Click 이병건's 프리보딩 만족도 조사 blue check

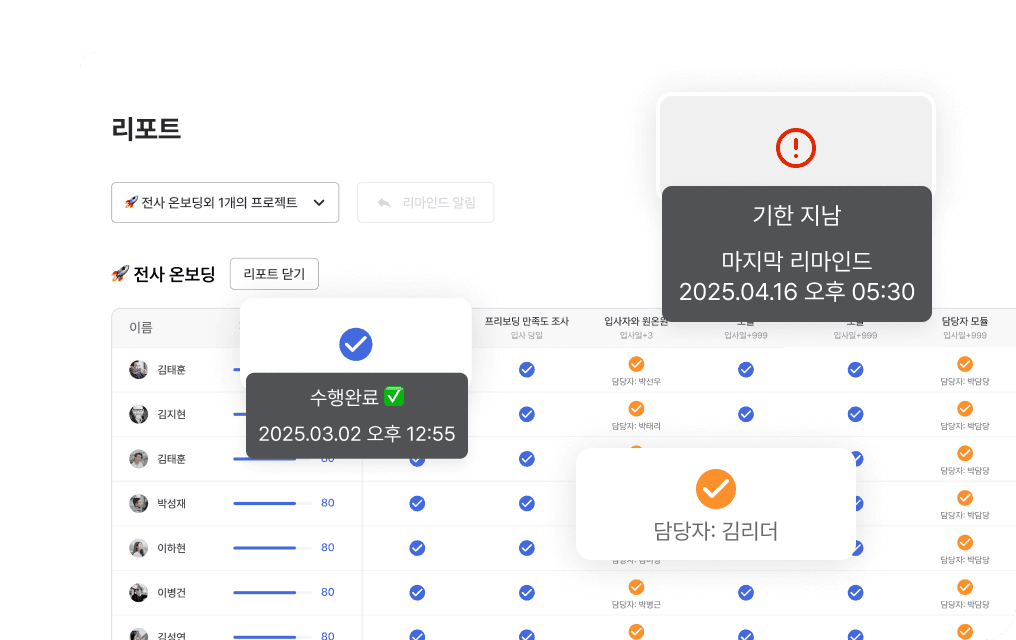527,593
